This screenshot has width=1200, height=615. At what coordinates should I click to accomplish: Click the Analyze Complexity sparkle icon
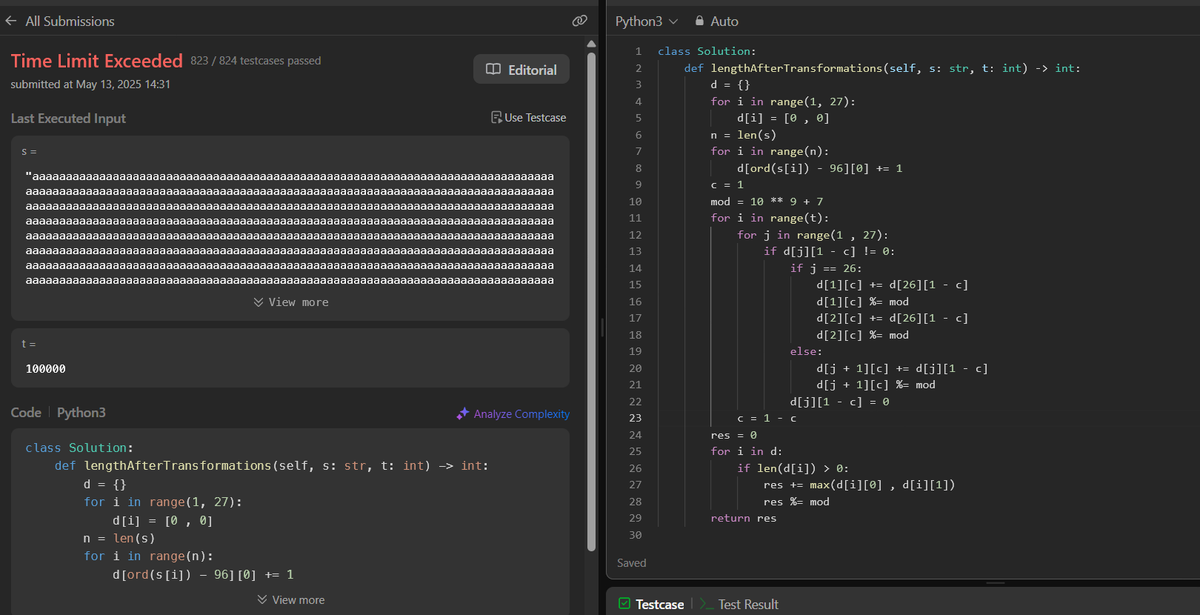[462, 414]
